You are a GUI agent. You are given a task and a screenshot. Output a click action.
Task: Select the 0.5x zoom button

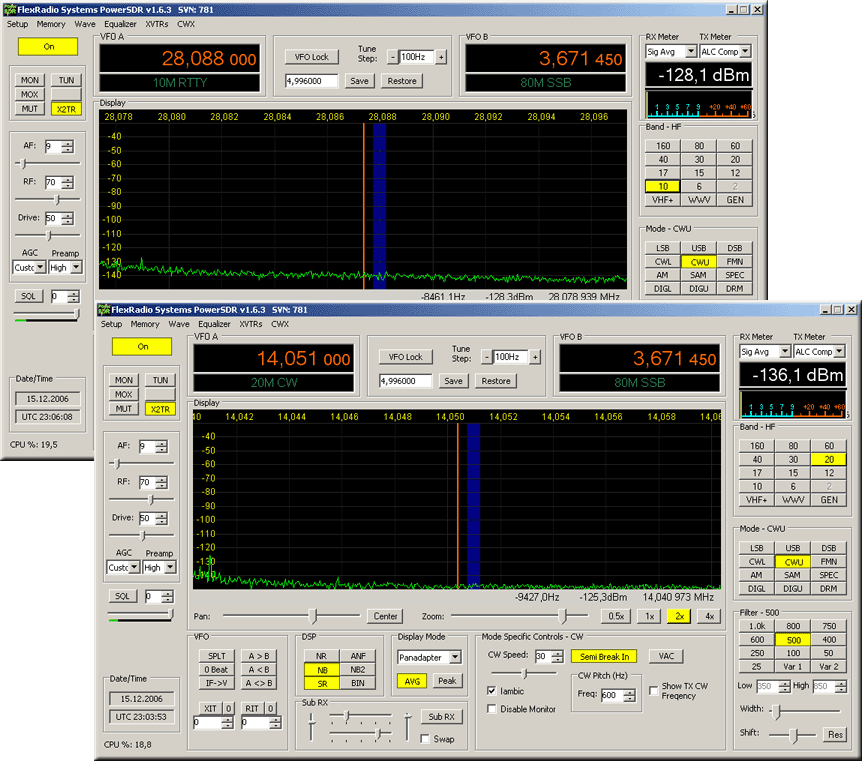point(616,616)
